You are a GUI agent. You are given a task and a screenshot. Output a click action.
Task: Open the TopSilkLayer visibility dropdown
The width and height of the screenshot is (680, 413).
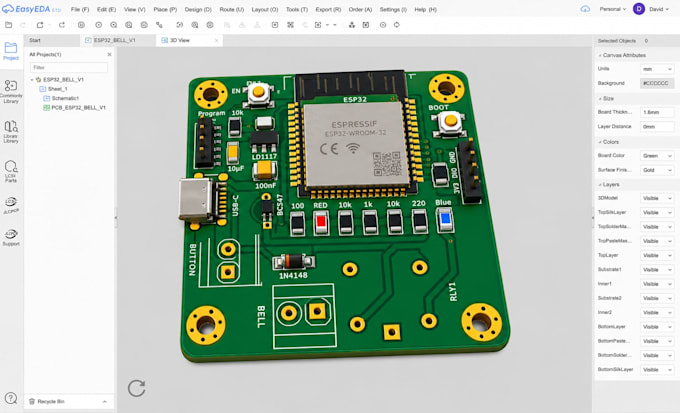coord(657,213)
